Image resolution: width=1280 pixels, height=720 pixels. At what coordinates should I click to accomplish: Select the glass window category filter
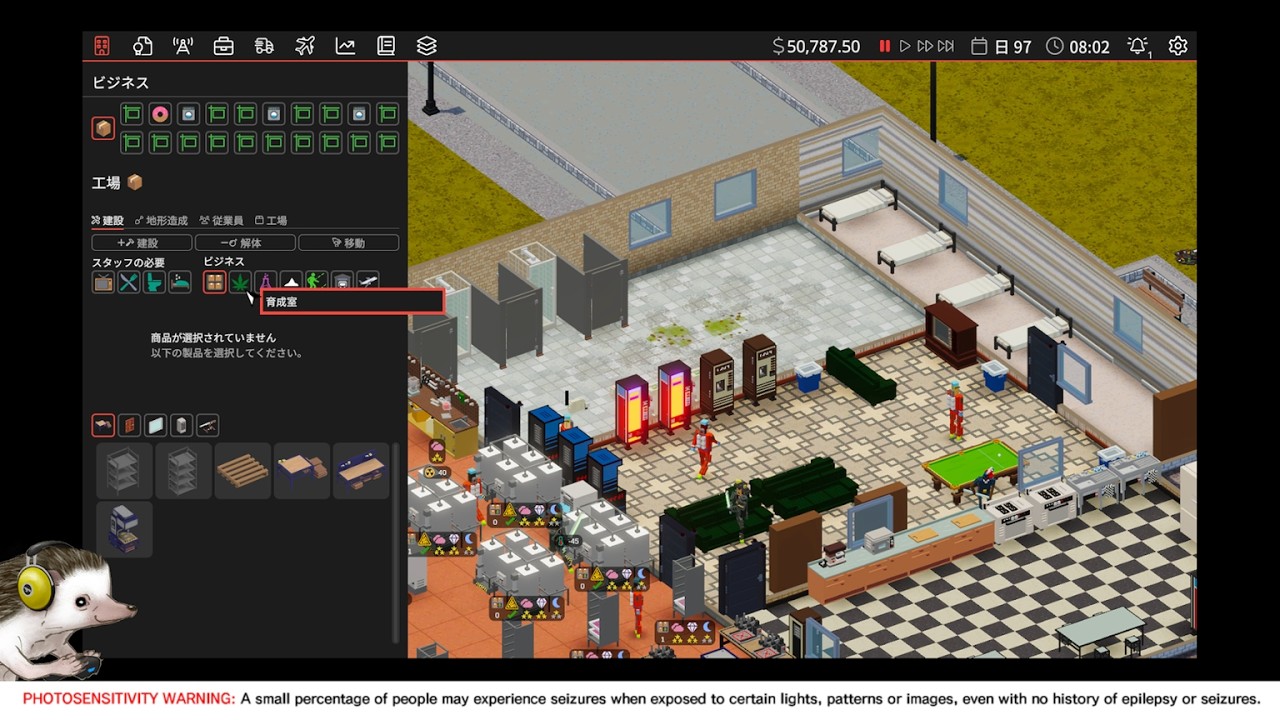(155, 426)
